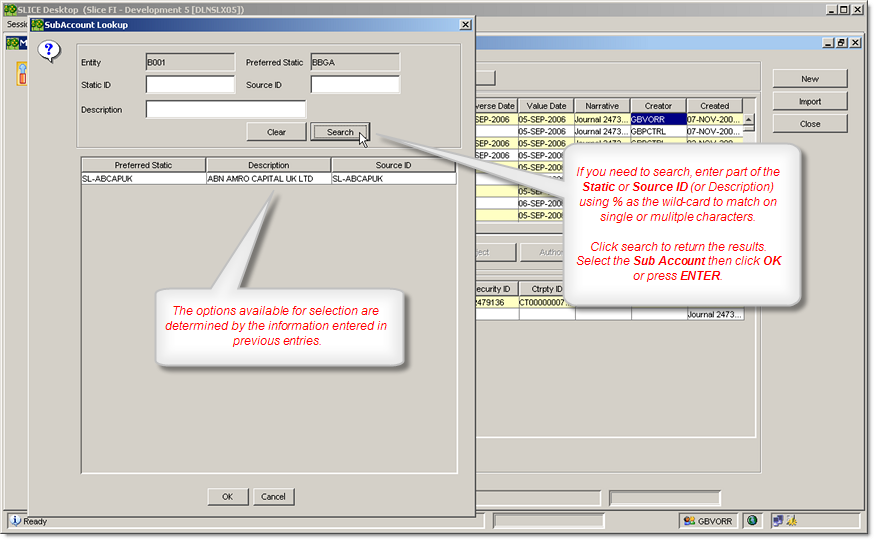Confirm selection with the OK button
This screenshot has height=540, width=874.
[x=227, y=496]
